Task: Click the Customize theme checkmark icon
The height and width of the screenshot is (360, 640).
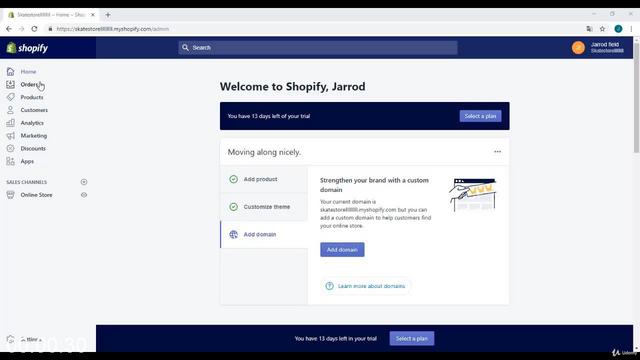Action: point(233,207)
